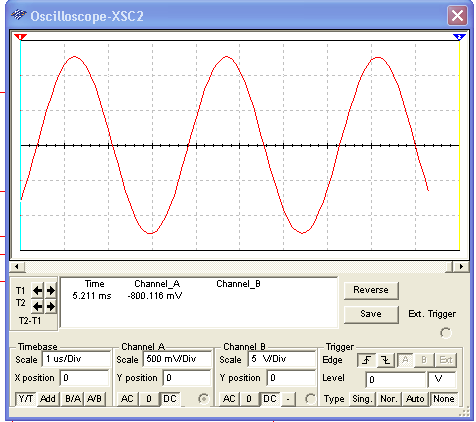476x422 pixels.
Task: Enable the Ext. Trigger radio button
Action: [446, 333]
